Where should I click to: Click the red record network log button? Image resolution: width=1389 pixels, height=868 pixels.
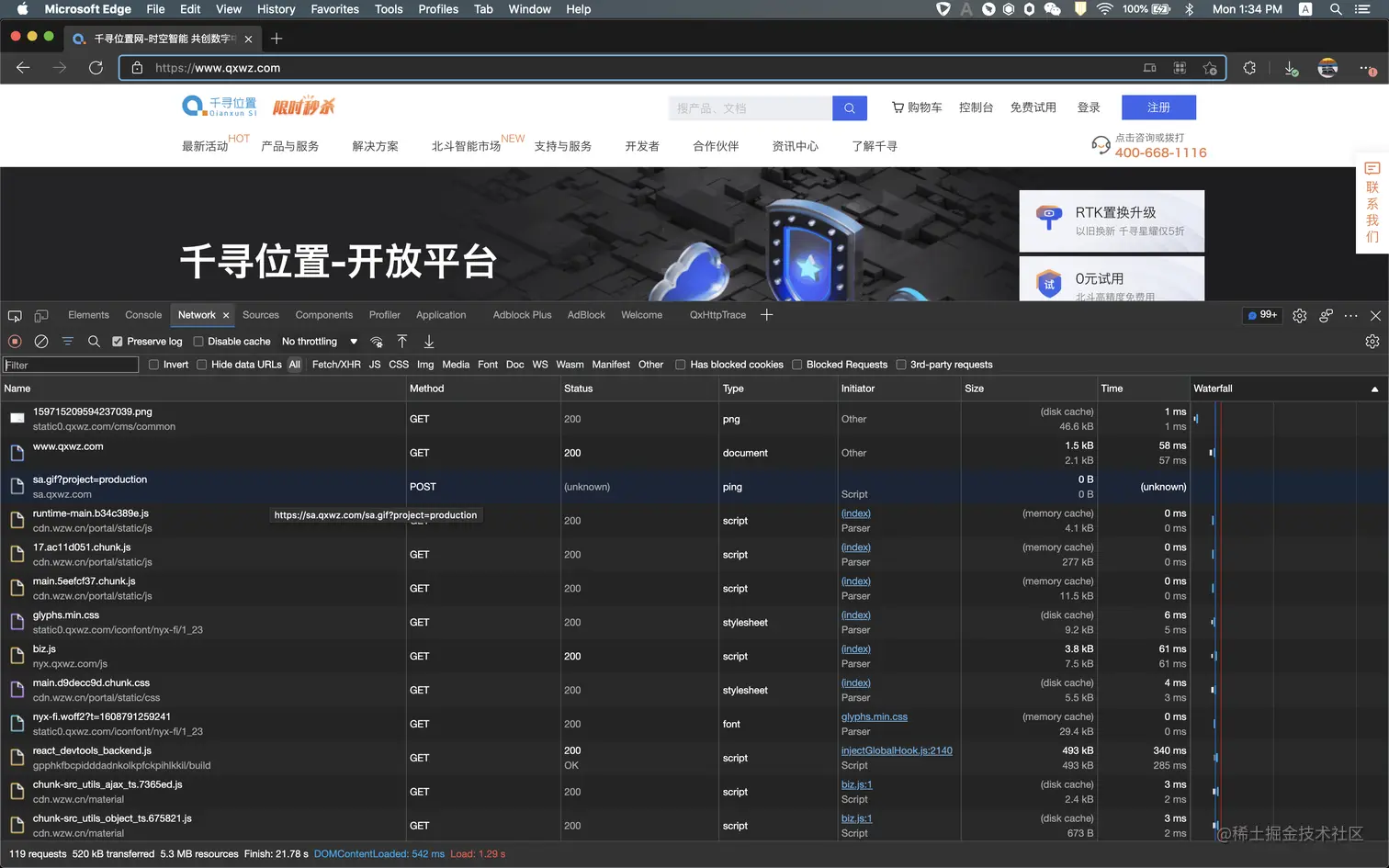[x=15, y=341]
